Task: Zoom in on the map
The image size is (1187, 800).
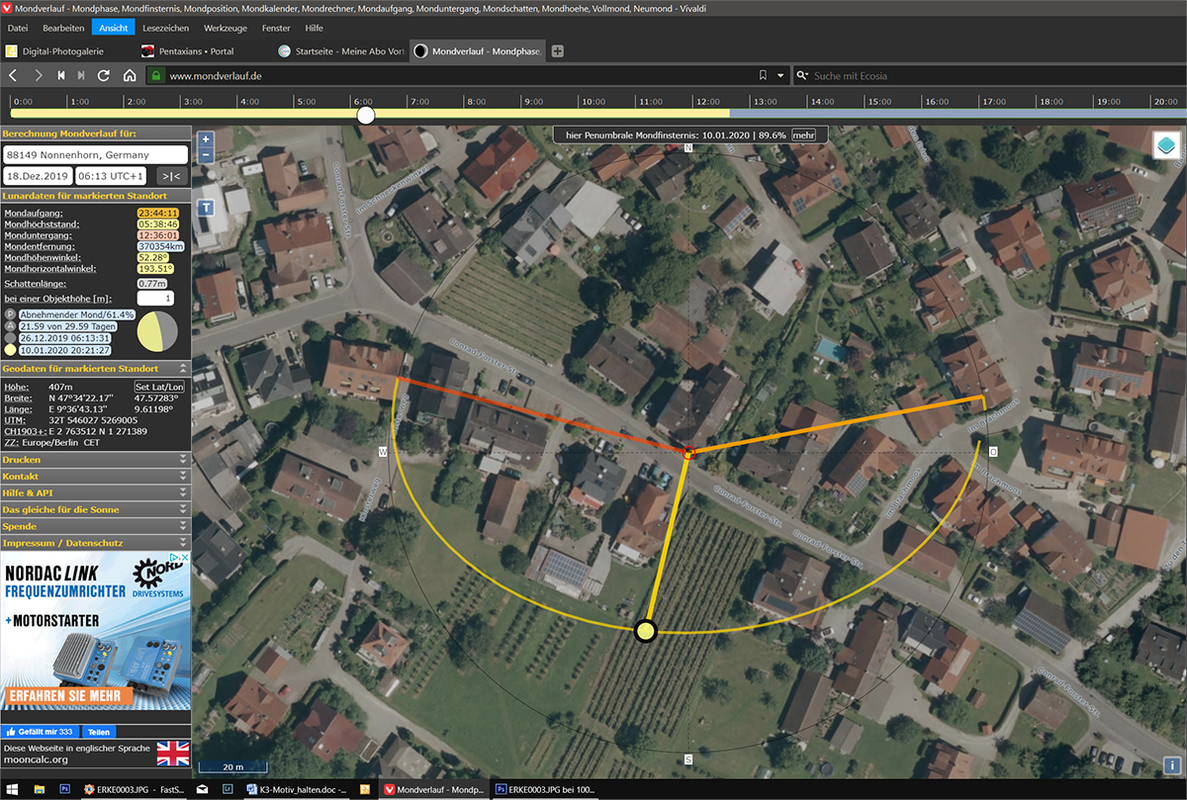Action: (x=205, y=140)
